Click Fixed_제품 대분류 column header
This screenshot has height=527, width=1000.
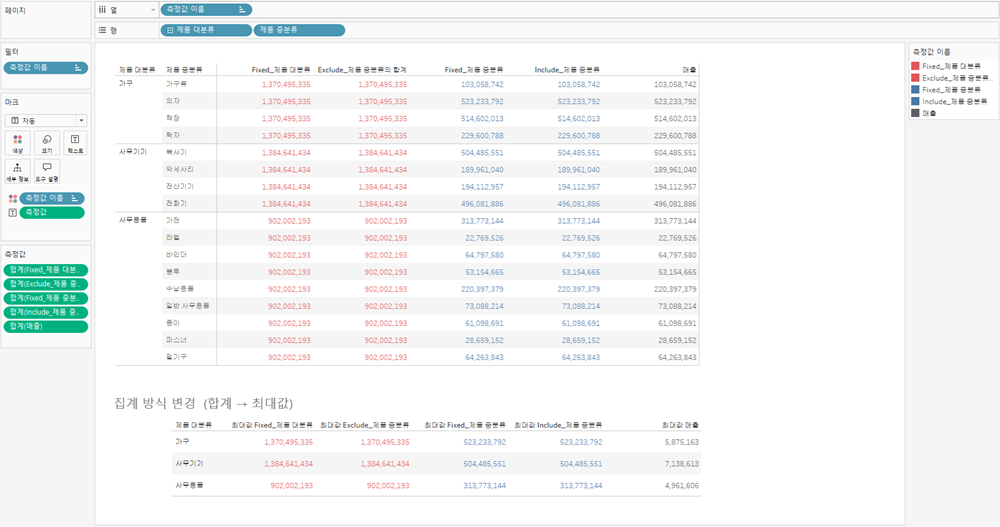pyautogui.click(x=281, y=70)
